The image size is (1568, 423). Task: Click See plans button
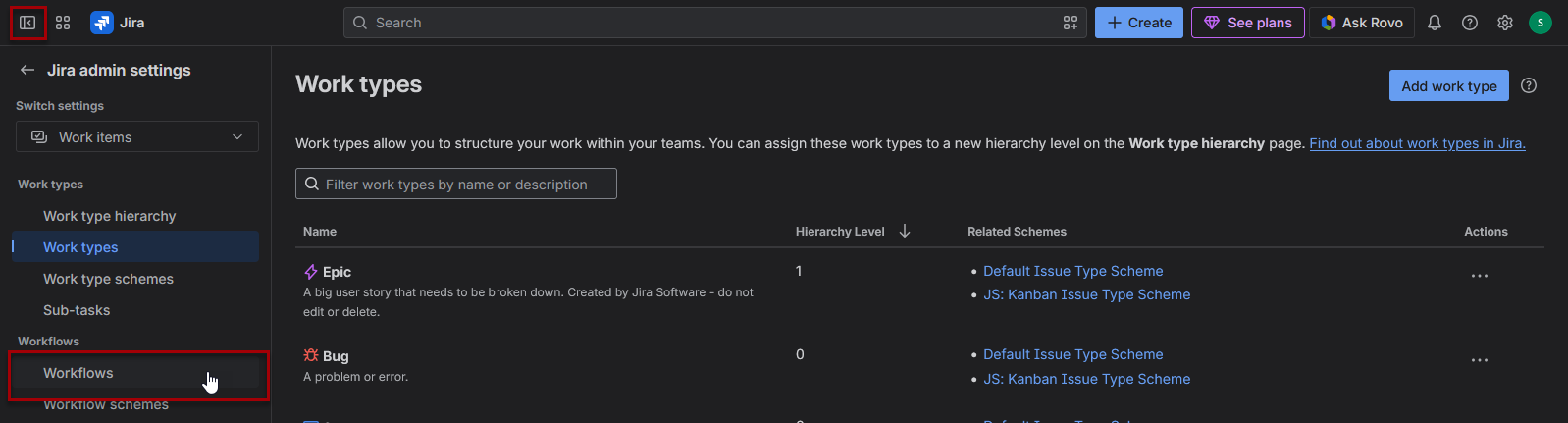pos(1248,23)
